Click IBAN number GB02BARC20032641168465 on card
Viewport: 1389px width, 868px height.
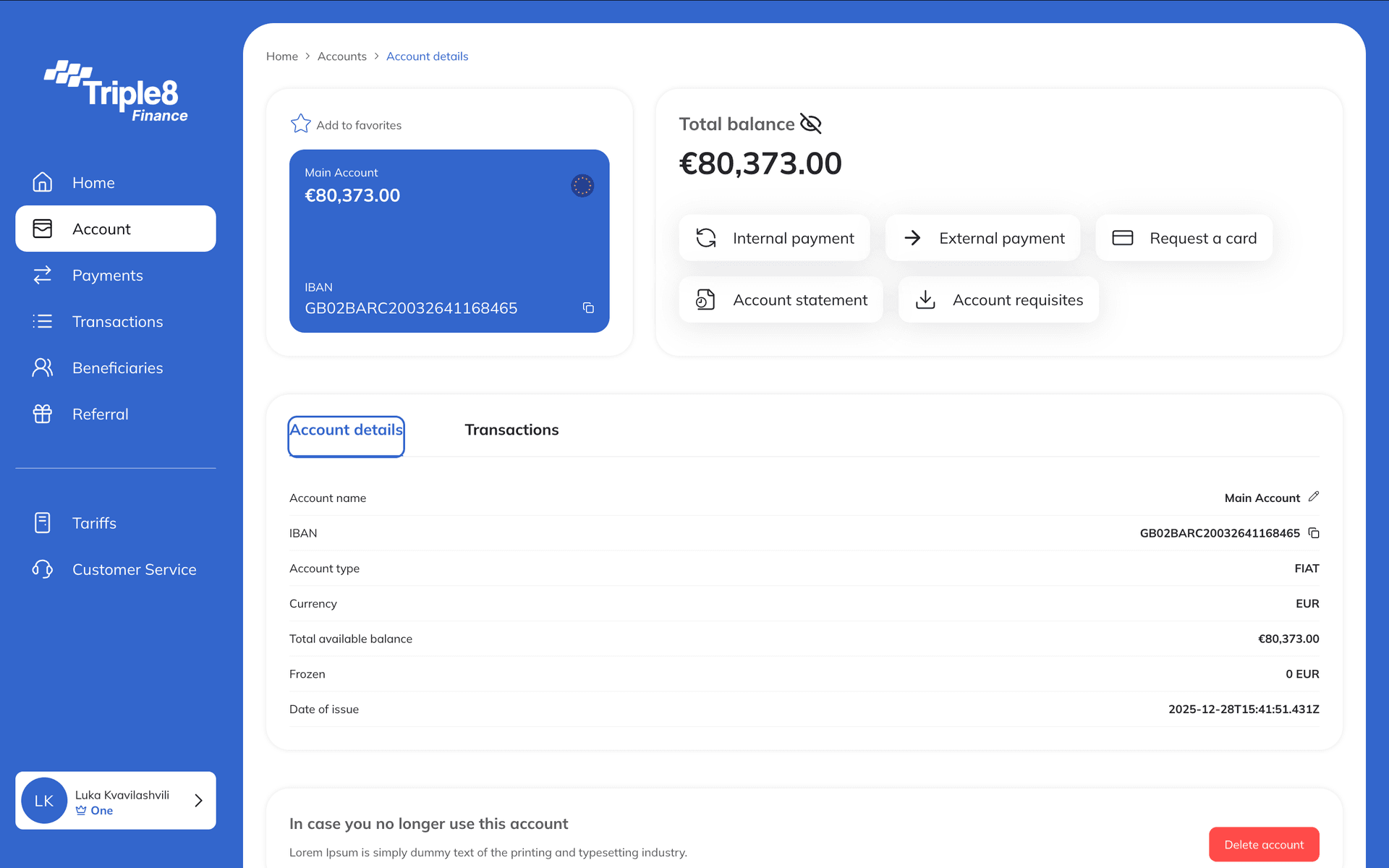(x=411, y=308)
